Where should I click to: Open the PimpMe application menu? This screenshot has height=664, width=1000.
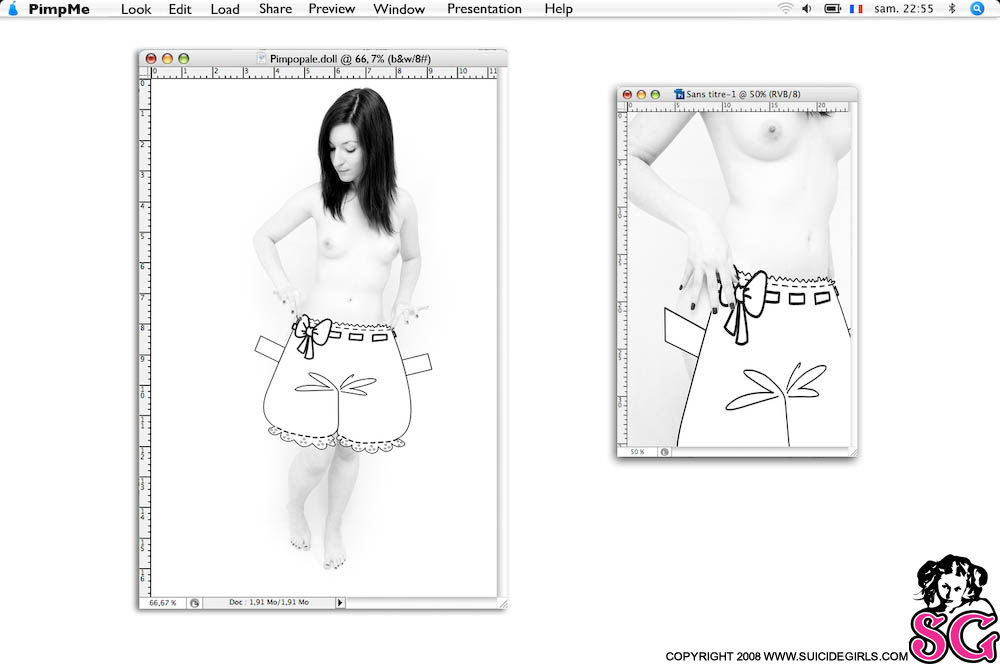click(x=59, y=9)
